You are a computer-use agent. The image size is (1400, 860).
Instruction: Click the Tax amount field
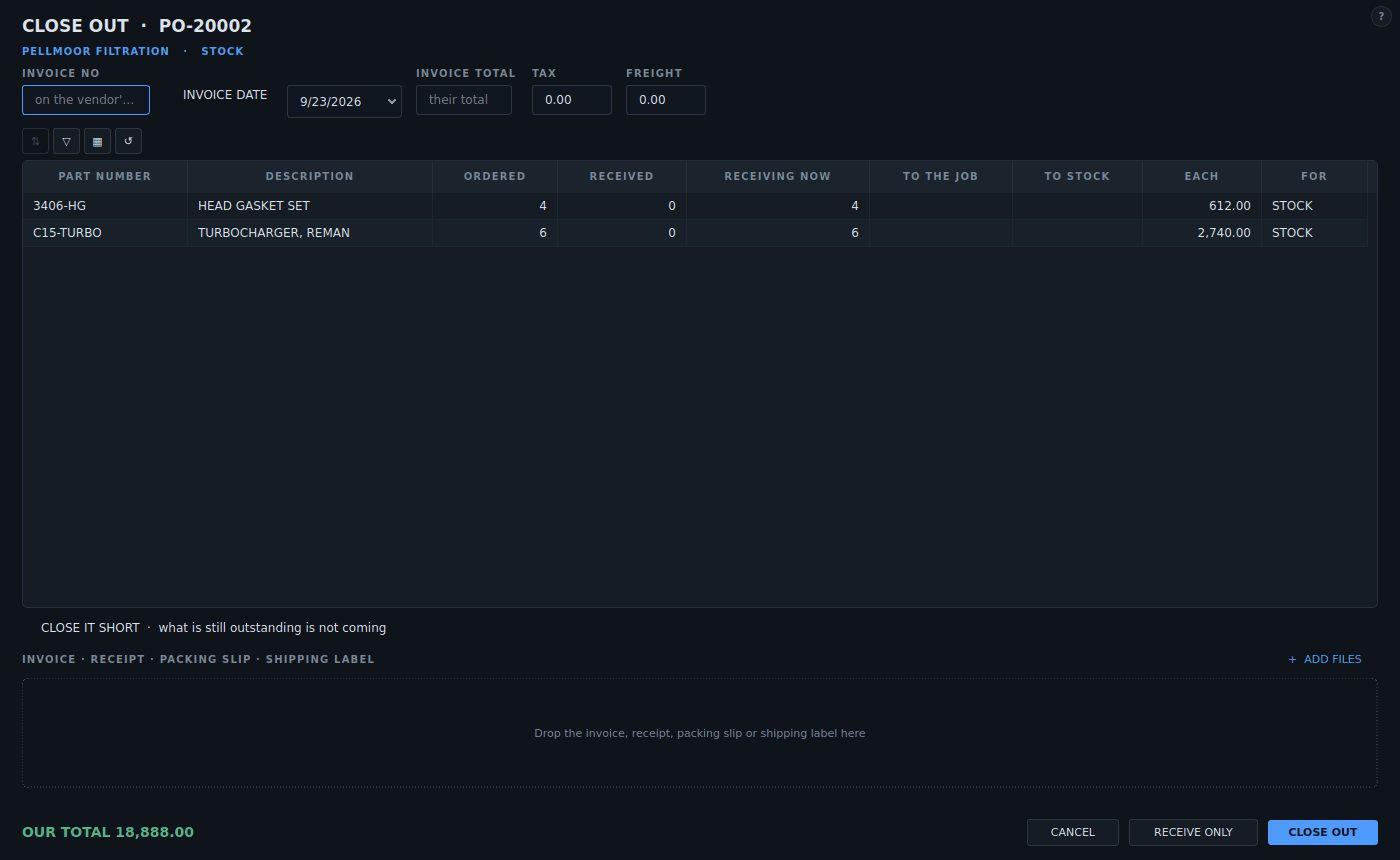tap(572, 100)
